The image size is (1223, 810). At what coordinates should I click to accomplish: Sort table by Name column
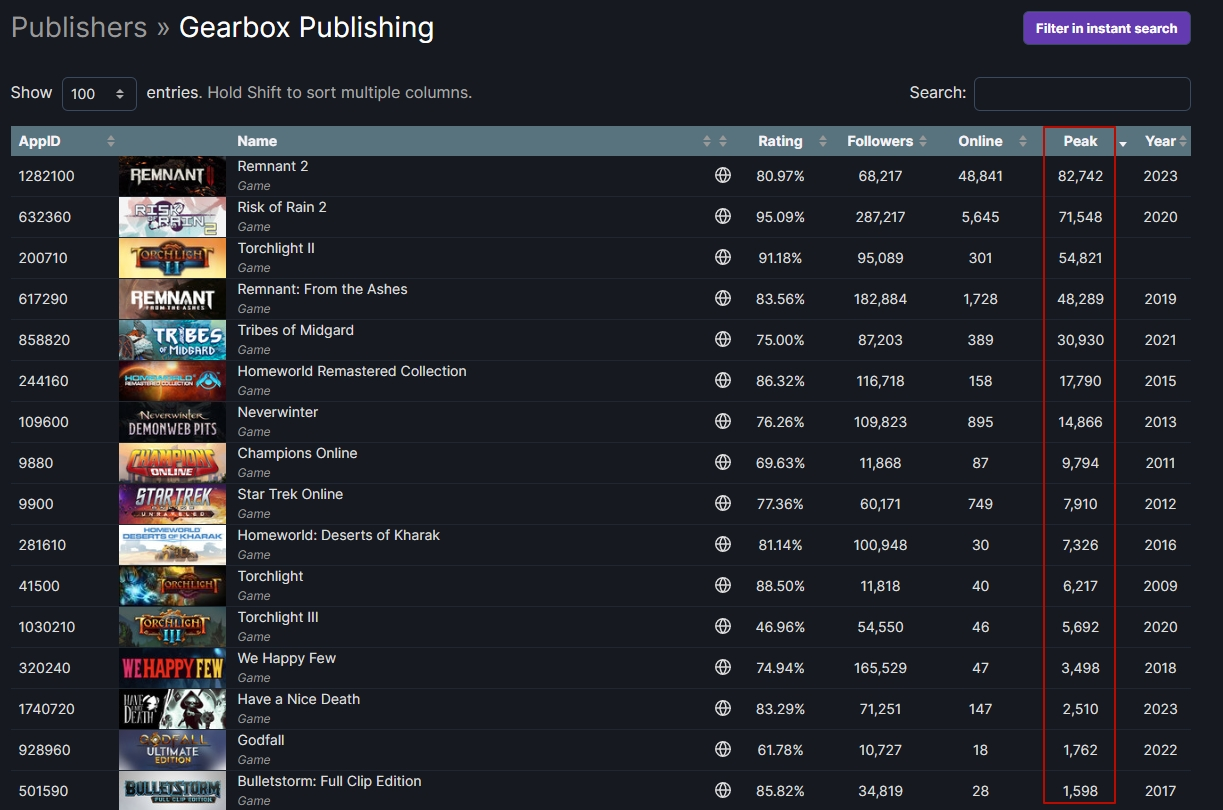pos(470,141)
